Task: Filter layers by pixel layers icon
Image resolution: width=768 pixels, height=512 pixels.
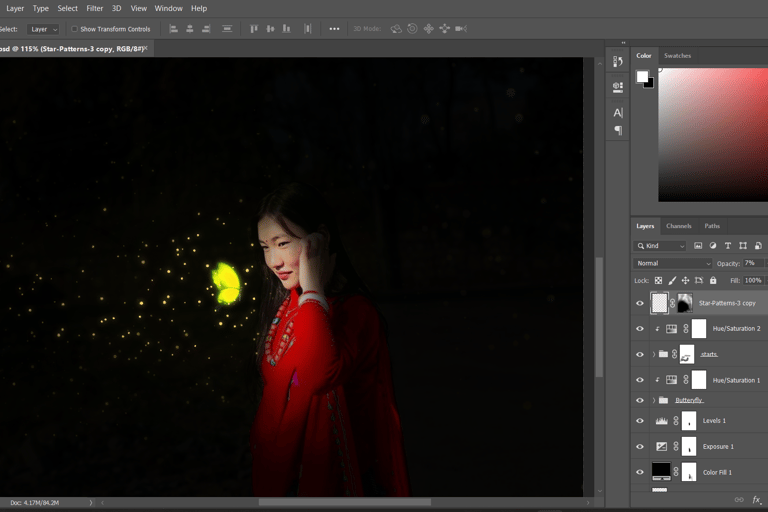Action: point(698,245)
